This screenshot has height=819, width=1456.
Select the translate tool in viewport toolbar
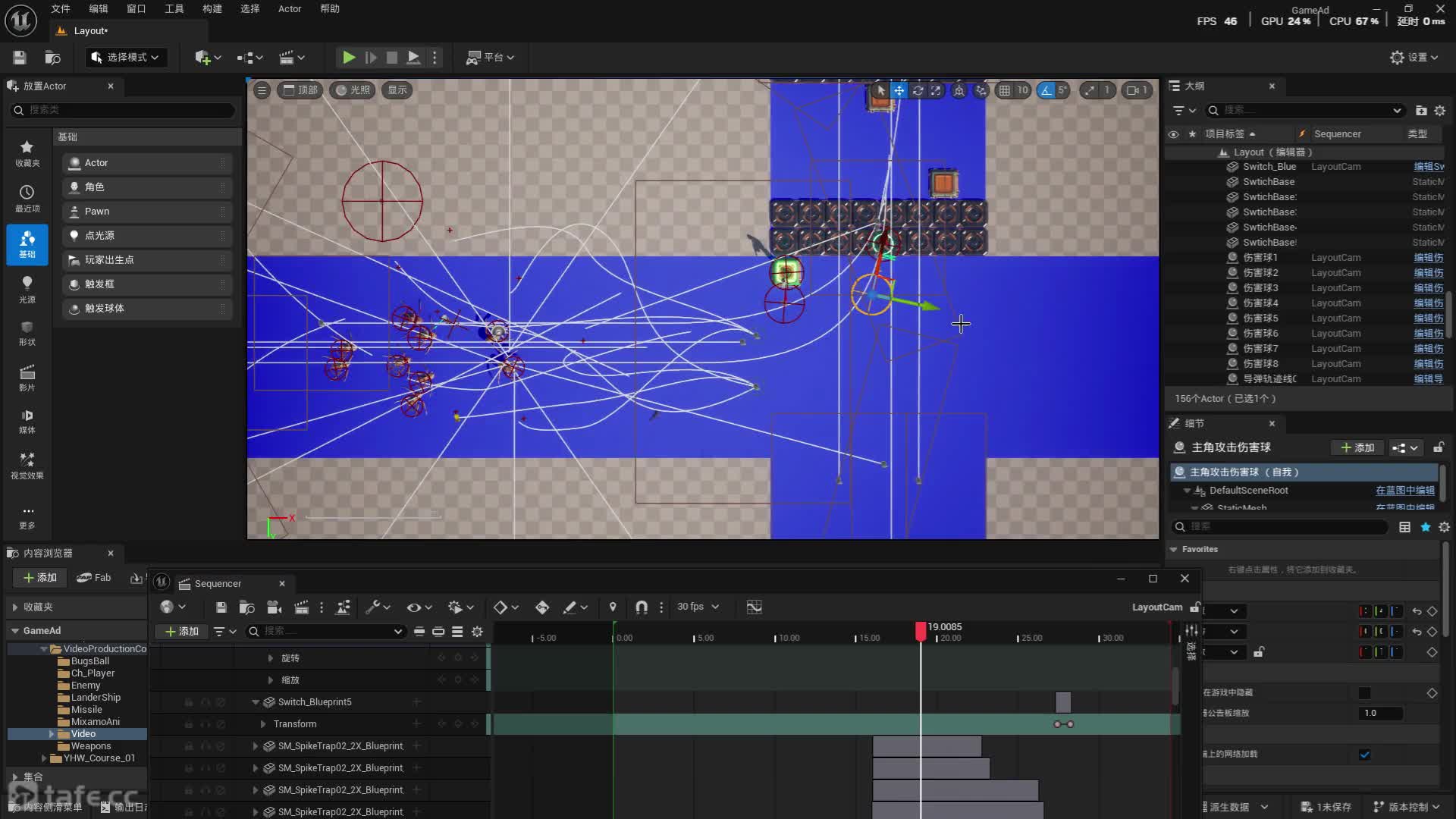(x=899, y=90)
